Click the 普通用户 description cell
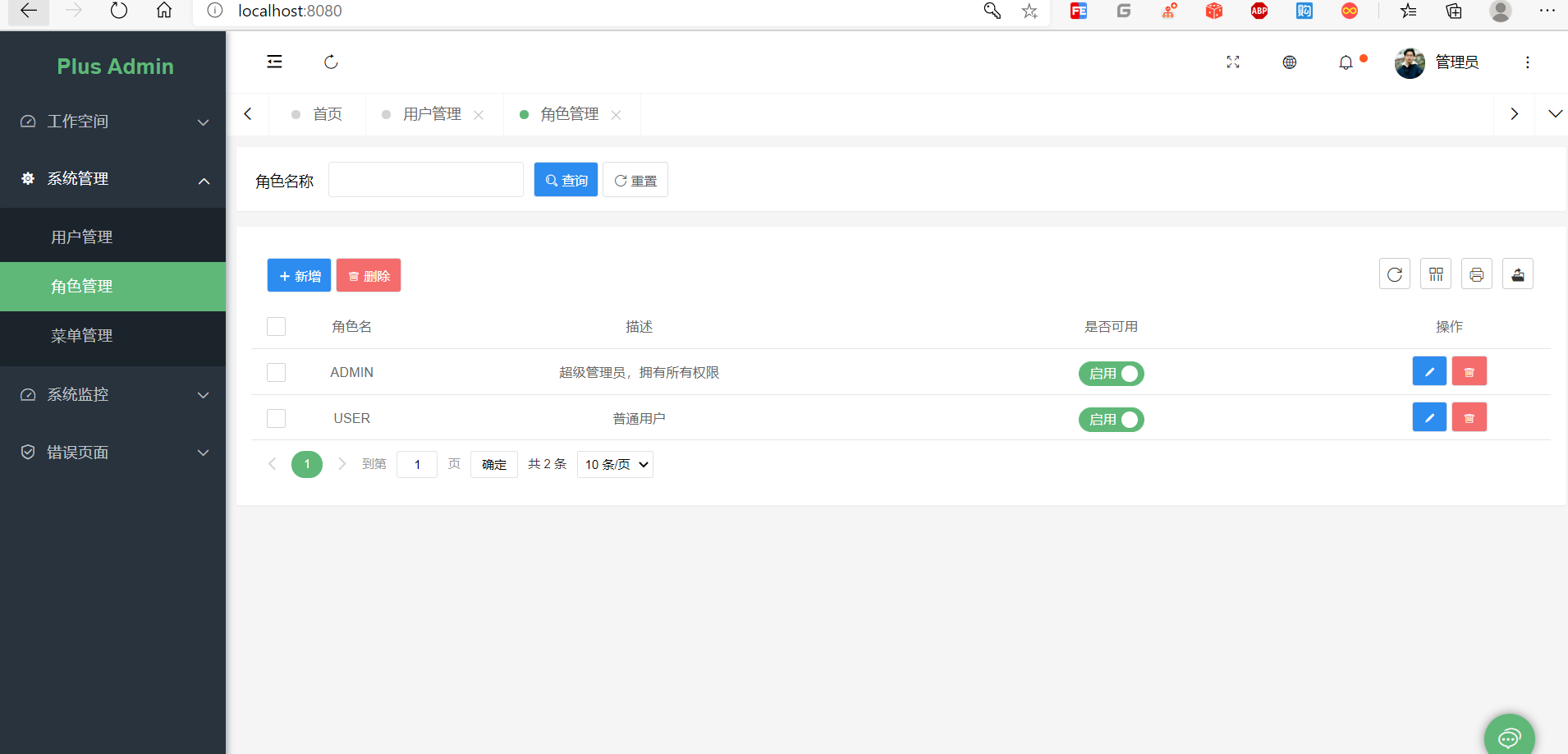The height and width of the screenshot is (754, 1568). point(639,419)
